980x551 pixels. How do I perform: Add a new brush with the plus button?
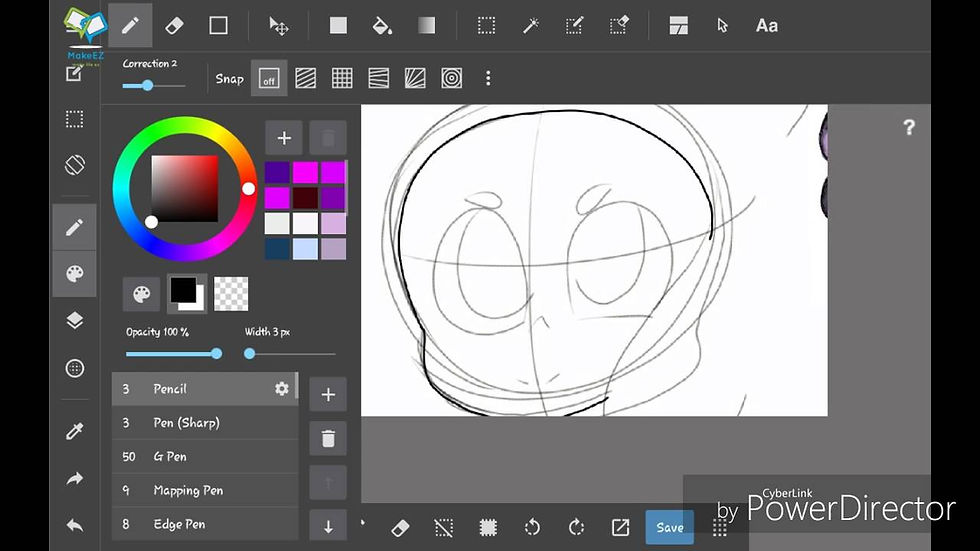point(328,395)
